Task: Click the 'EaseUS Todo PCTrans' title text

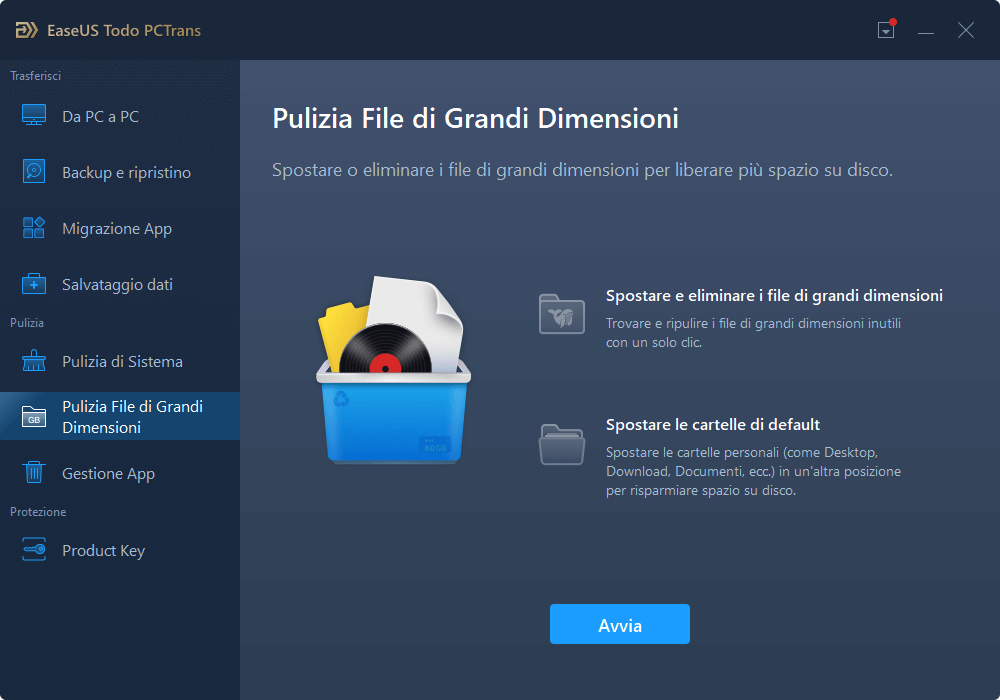Action: tap(124, 31)
